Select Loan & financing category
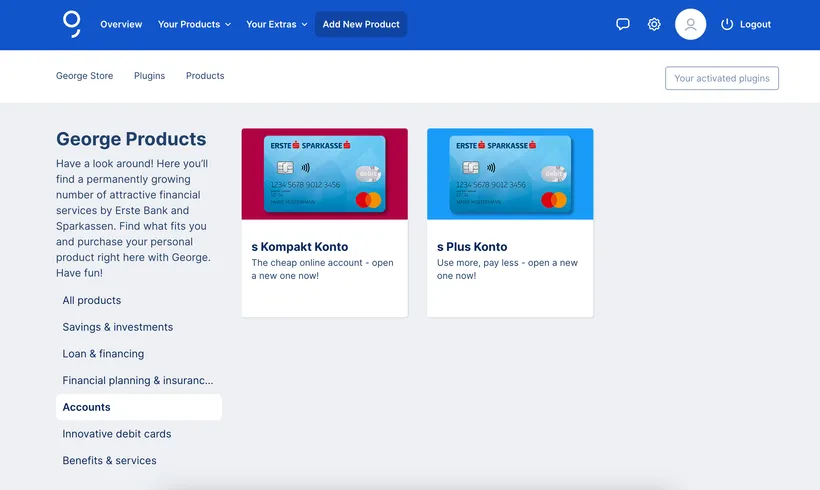Image resolution: width=820 pixels, height=490 pixels. pyautogui.click(x=139, y=354)
